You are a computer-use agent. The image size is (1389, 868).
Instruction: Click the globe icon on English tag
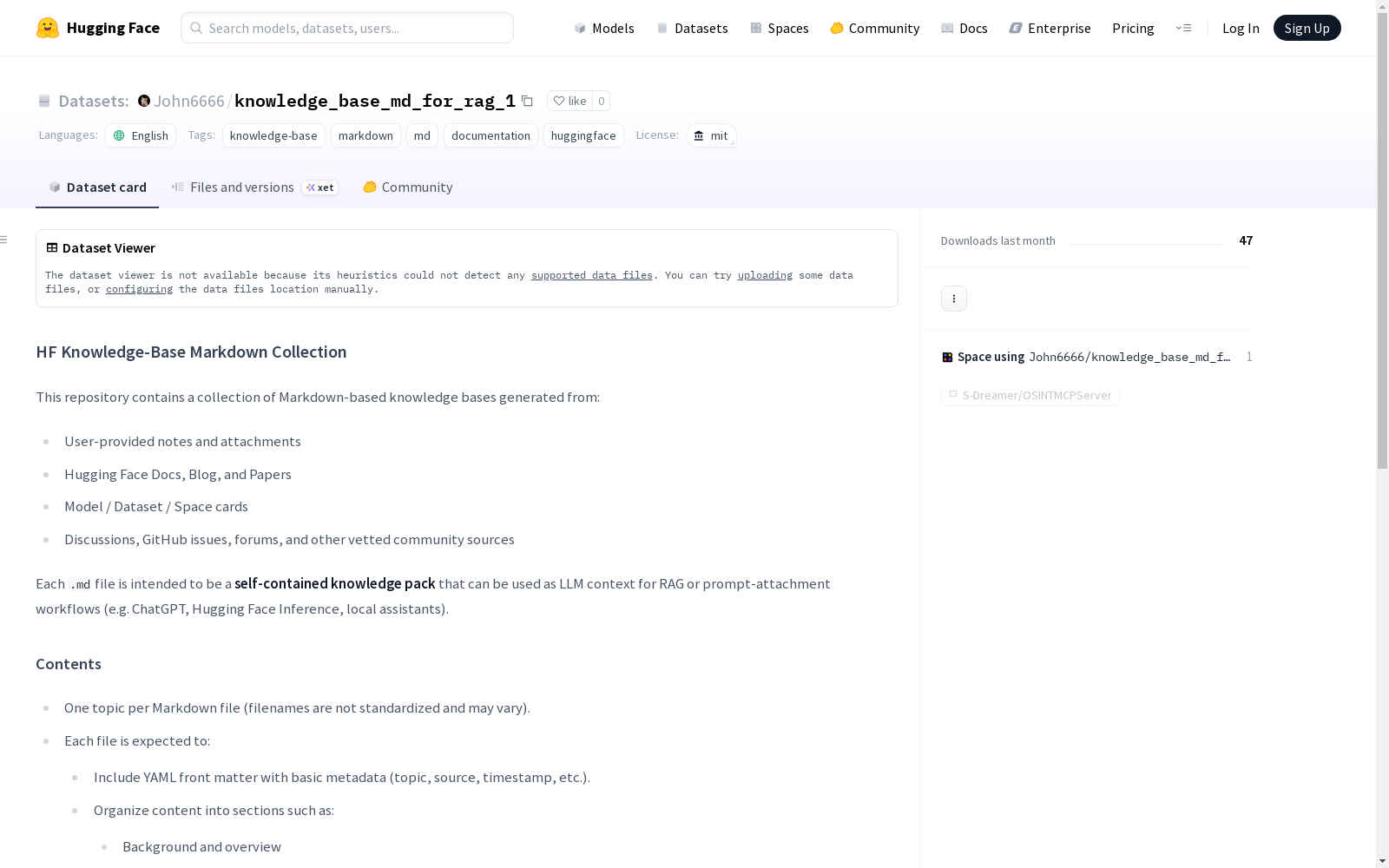[119, 135]
